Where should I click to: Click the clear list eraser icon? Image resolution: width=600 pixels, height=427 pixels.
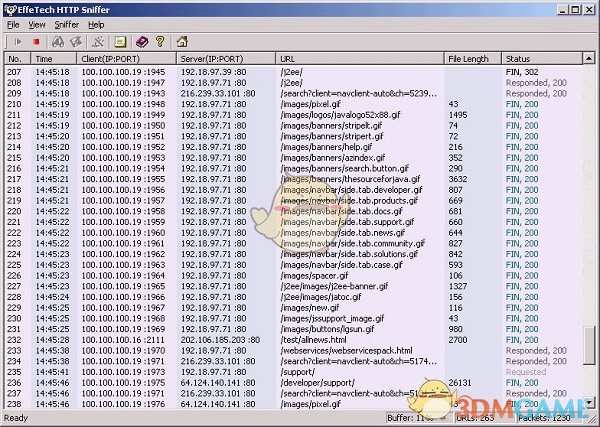pyautogui.click(x=77, y=42)
